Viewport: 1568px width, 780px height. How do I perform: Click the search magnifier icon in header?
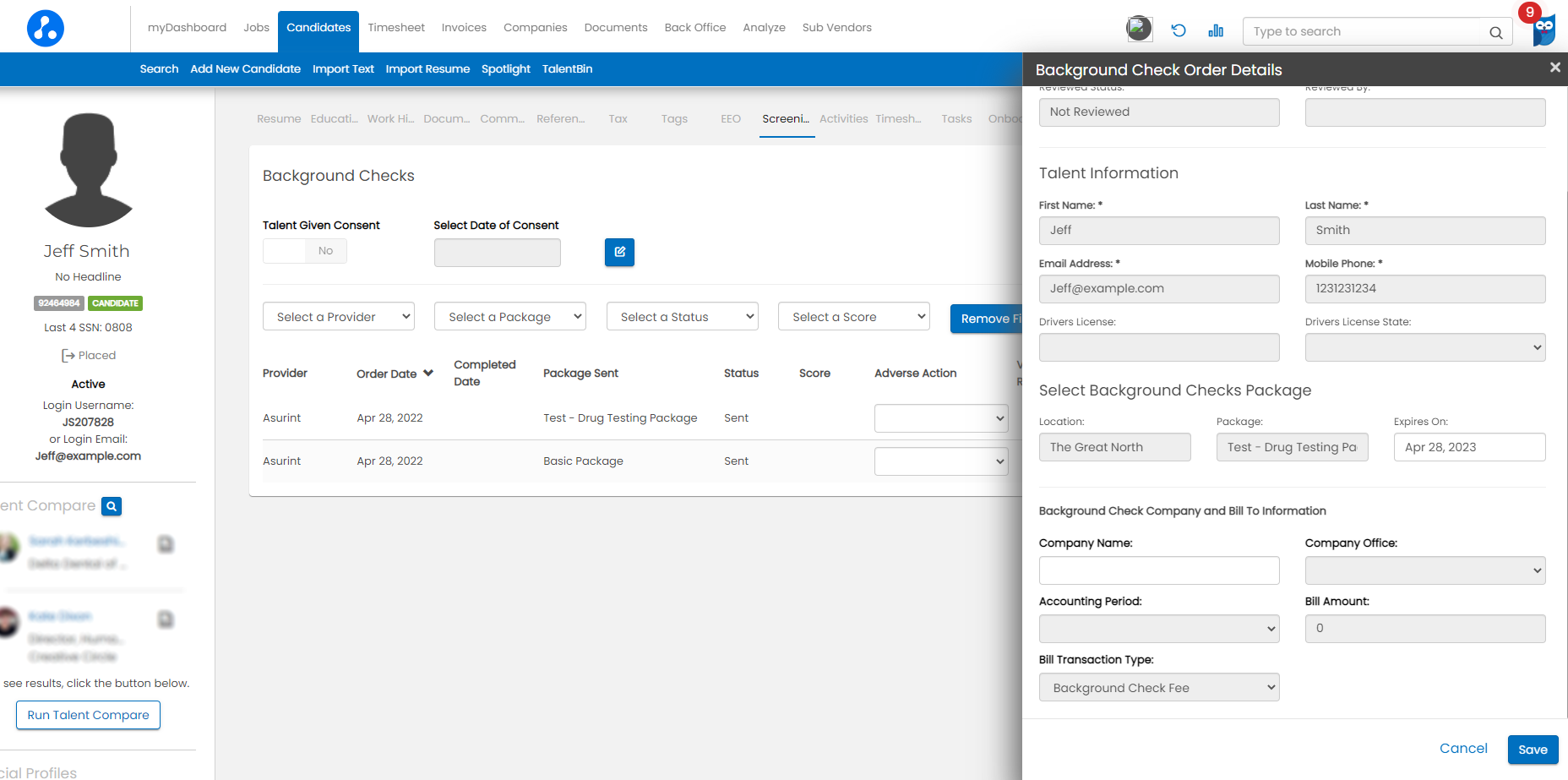point(1495,32)
